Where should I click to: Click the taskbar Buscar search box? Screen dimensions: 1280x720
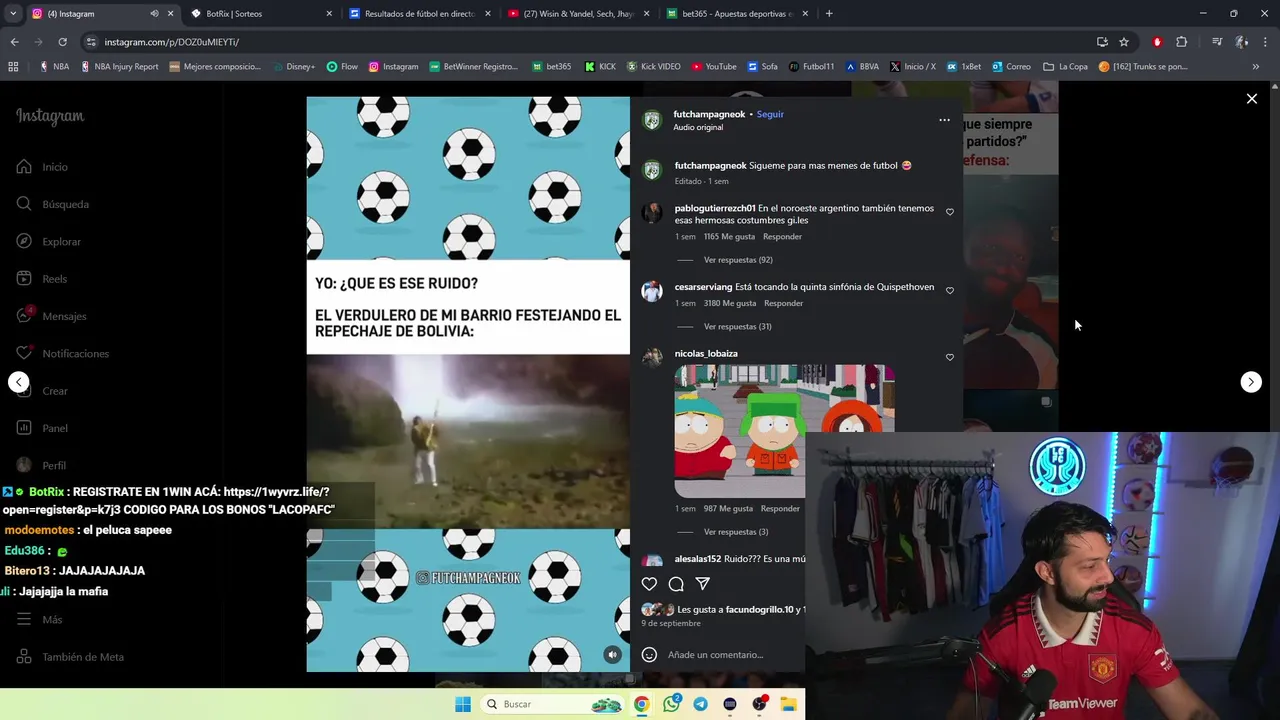click(552, 704)
